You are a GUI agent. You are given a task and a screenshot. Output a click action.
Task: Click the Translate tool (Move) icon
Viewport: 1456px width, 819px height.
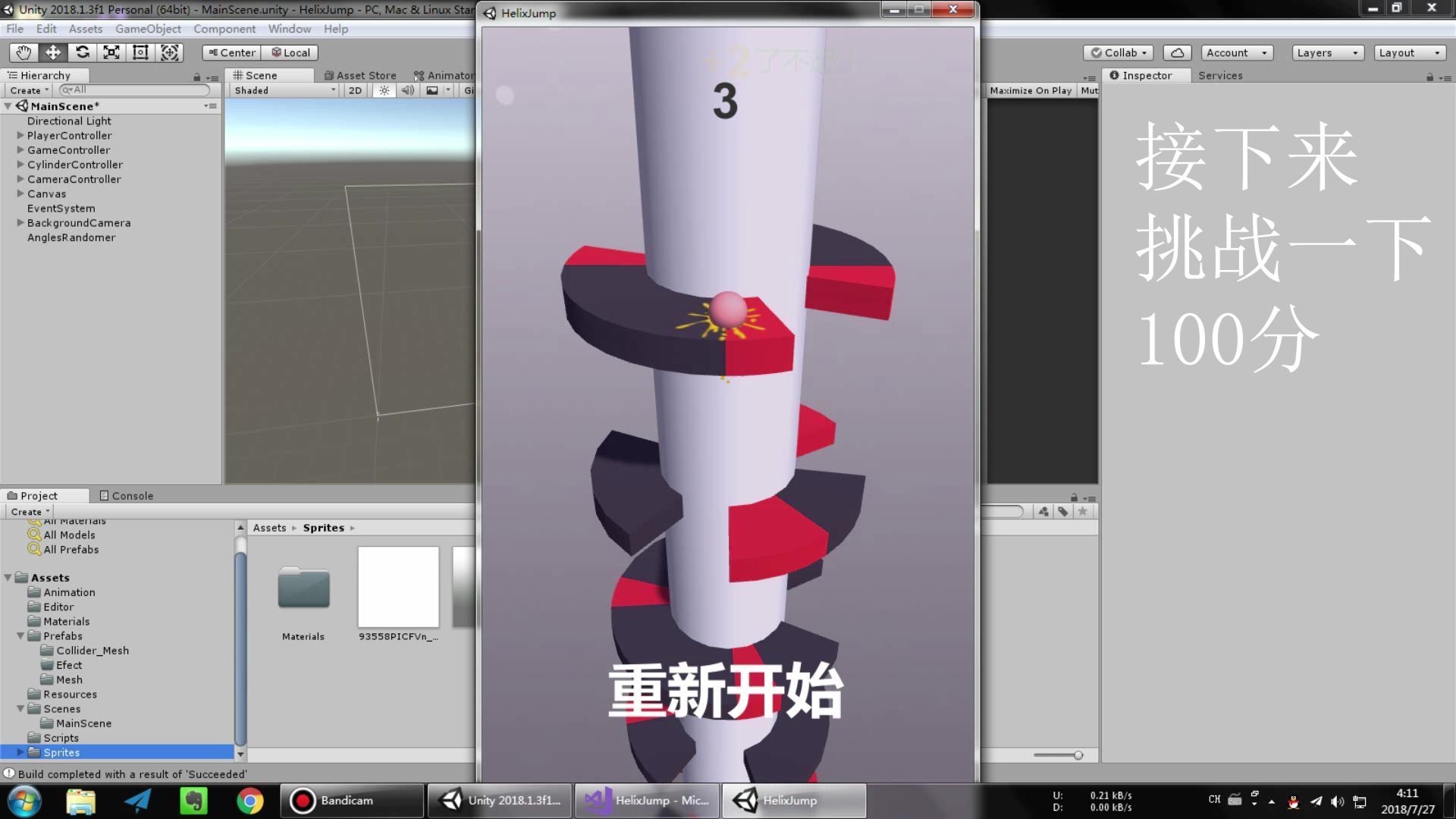[x=53, y=52]
